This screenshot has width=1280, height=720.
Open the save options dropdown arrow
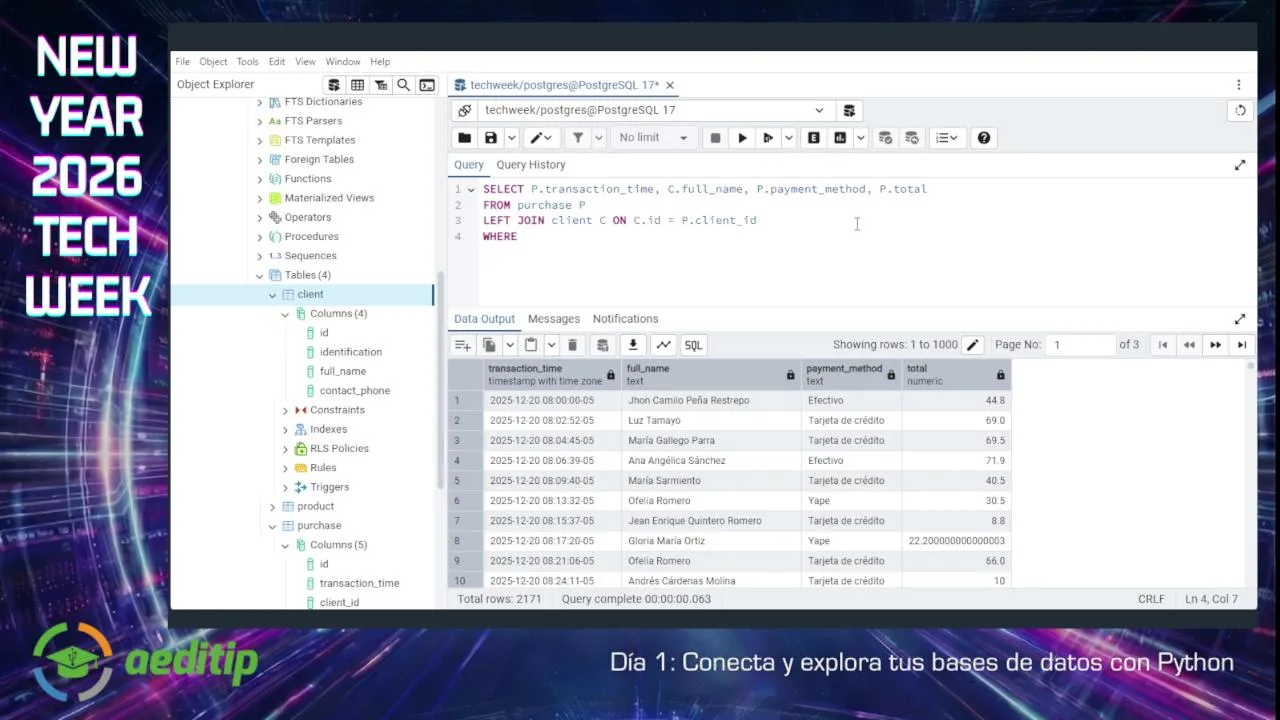coord(511,138)
